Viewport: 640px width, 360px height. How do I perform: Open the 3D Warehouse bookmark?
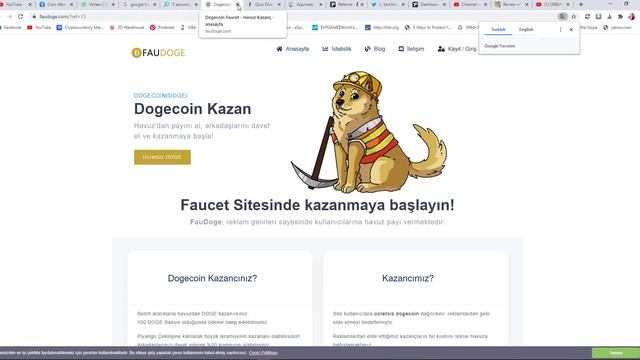pos(127,27)
